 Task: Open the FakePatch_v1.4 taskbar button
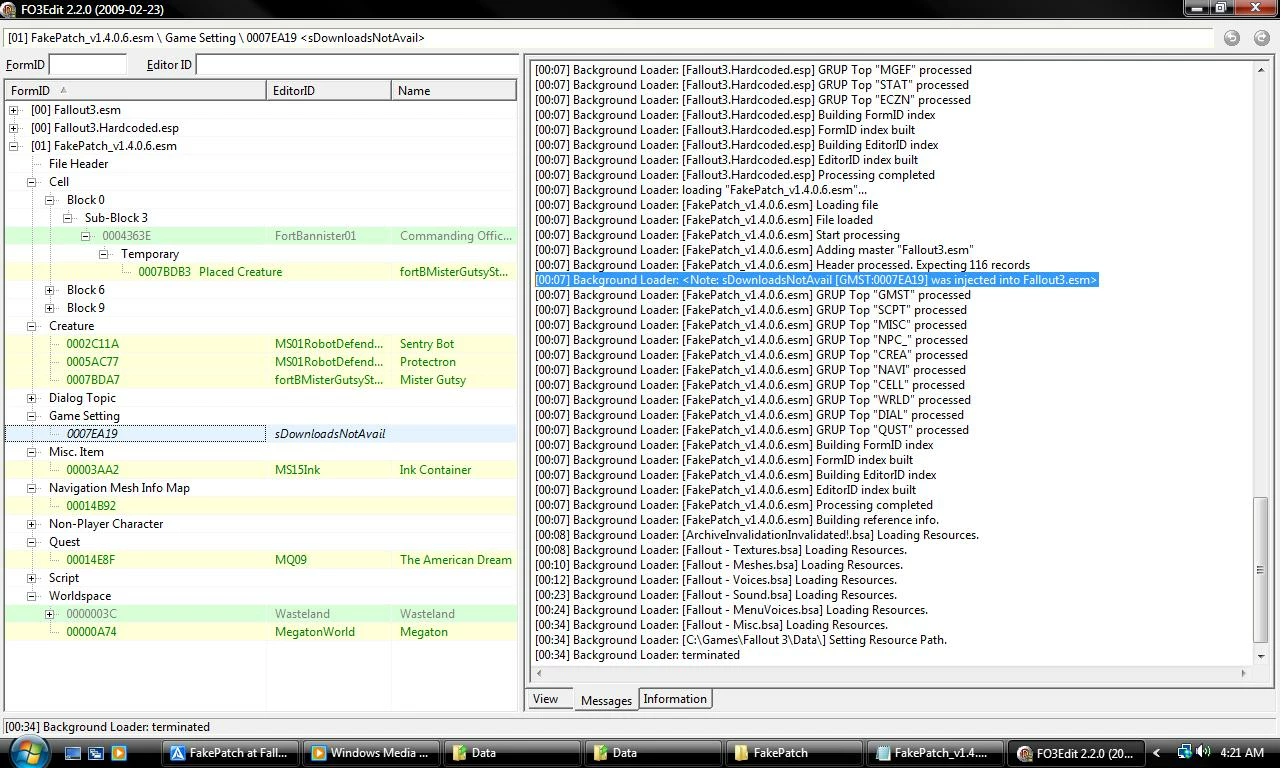click(934, 753)
